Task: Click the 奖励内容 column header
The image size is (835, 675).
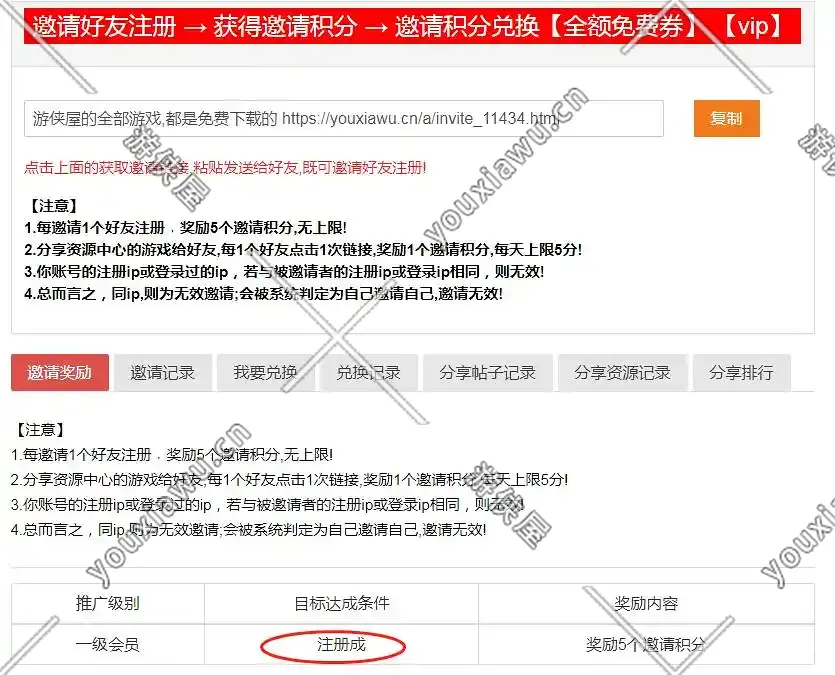Action: (x=646, y=603)
